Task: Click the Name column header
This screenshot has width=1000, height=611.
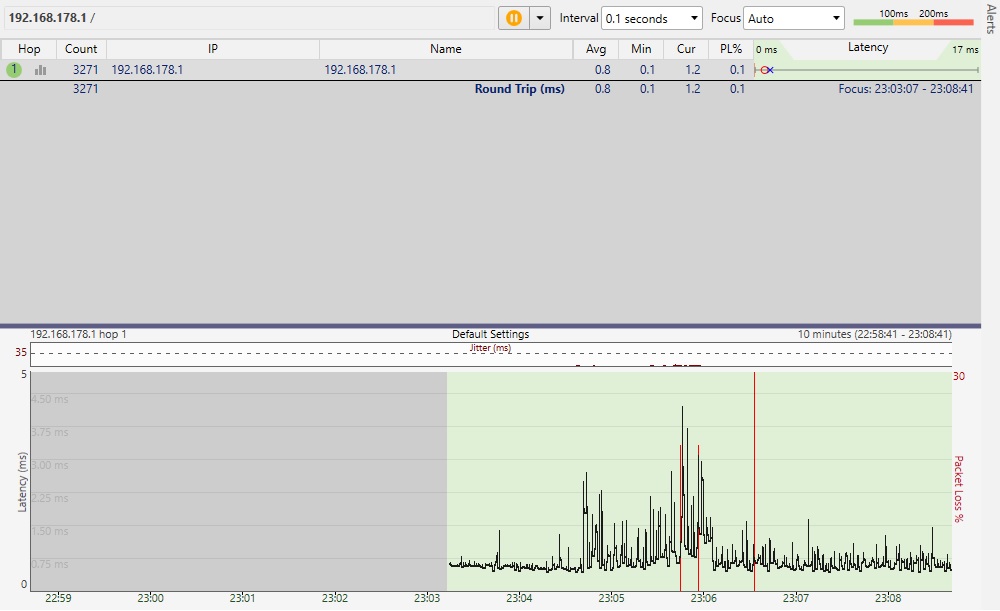Action: [446, 49]
